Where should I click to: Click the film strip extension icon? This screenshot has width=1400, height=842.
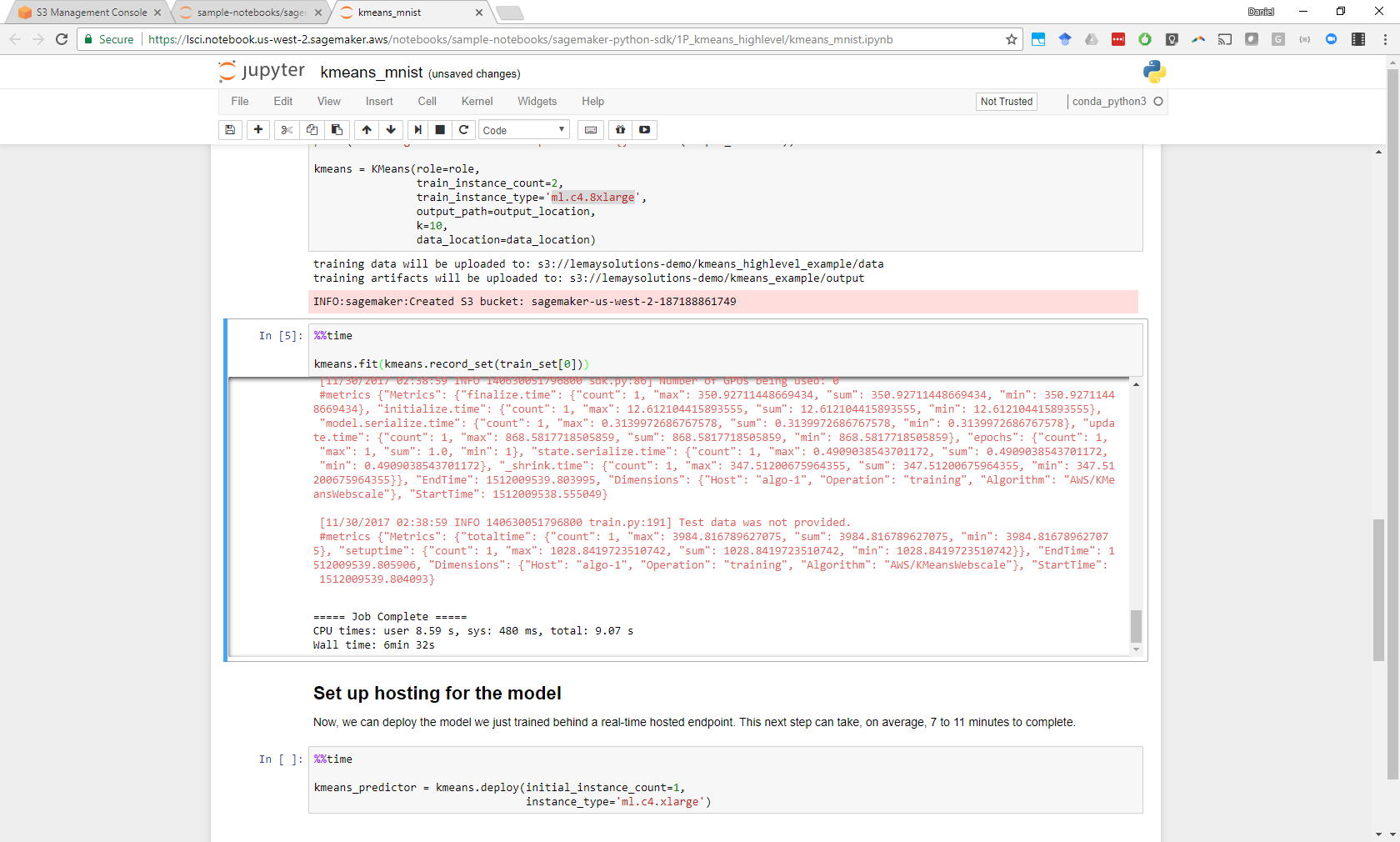(1358, 39)
